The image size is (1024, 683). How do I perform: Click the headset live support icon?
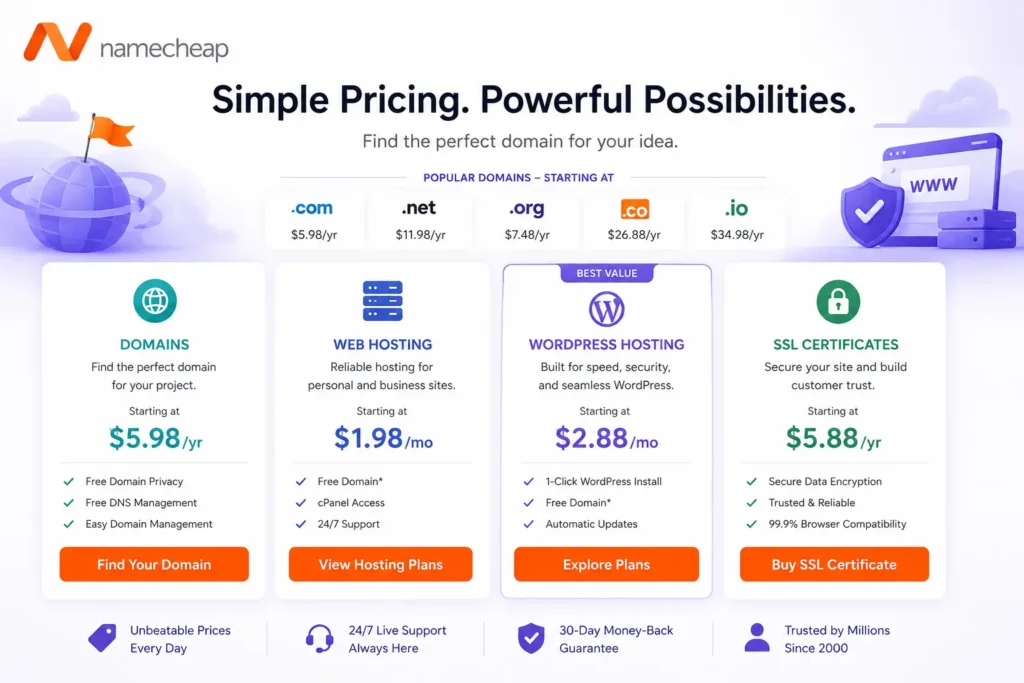pyautogui.click(x=319, y=639)
